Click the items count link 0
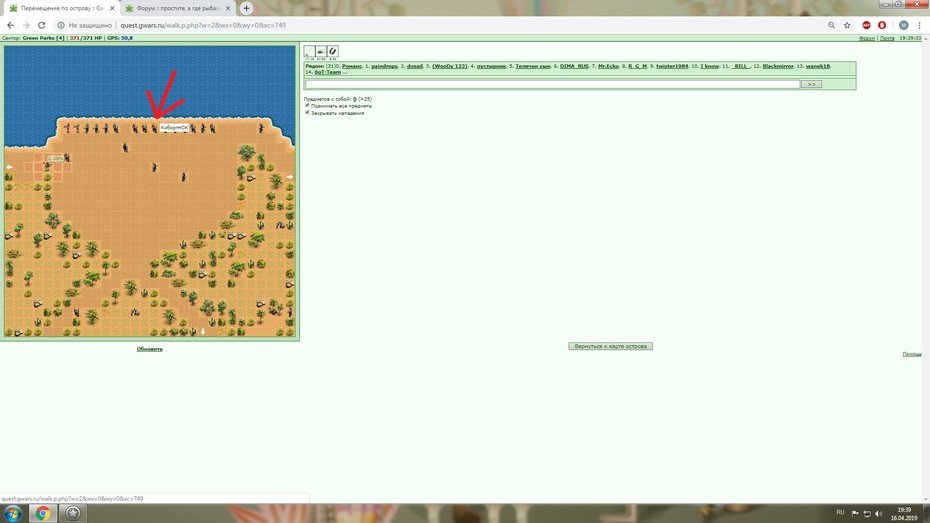 355,99
